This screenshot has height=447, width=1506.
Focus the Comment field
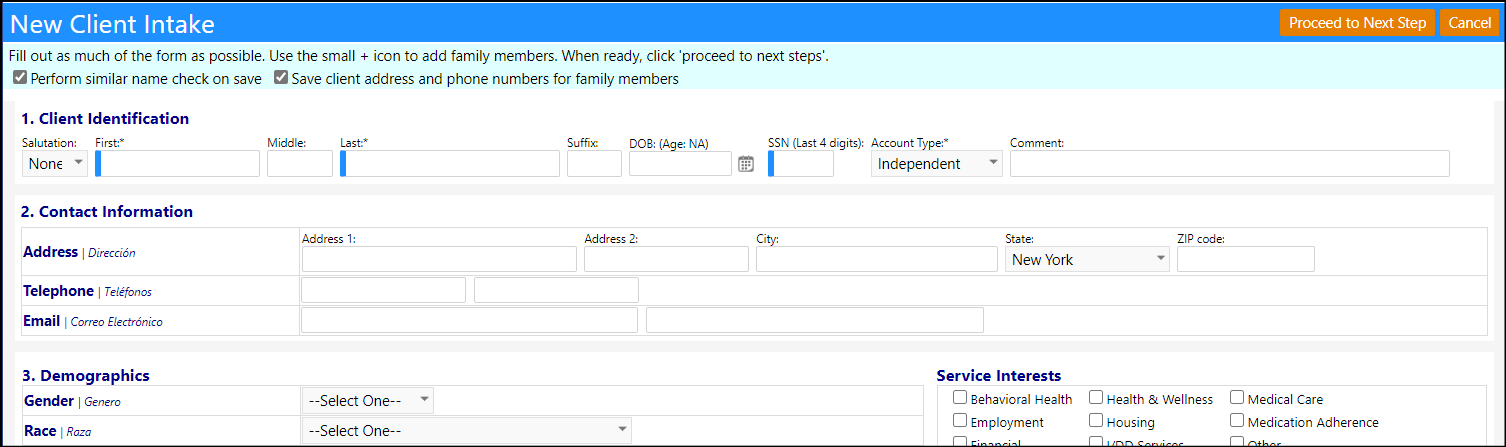1229,164
